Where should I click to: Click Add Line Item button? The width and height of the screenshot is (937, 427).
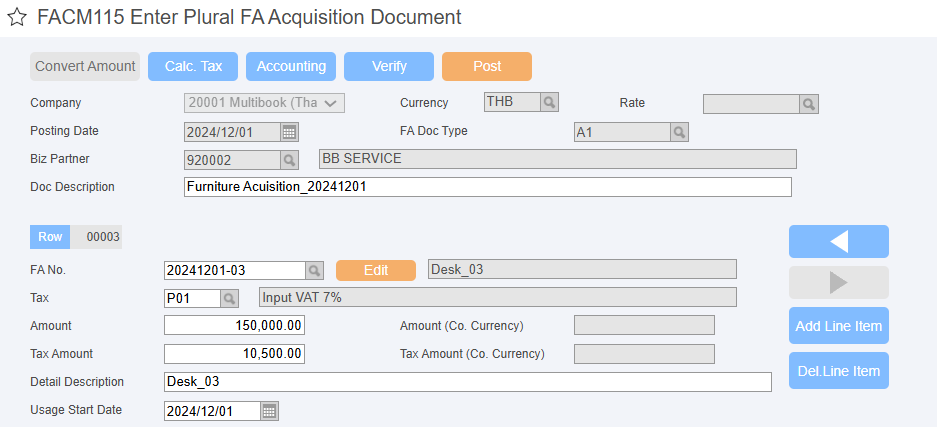pyautogui.click(x=838, y=325)
